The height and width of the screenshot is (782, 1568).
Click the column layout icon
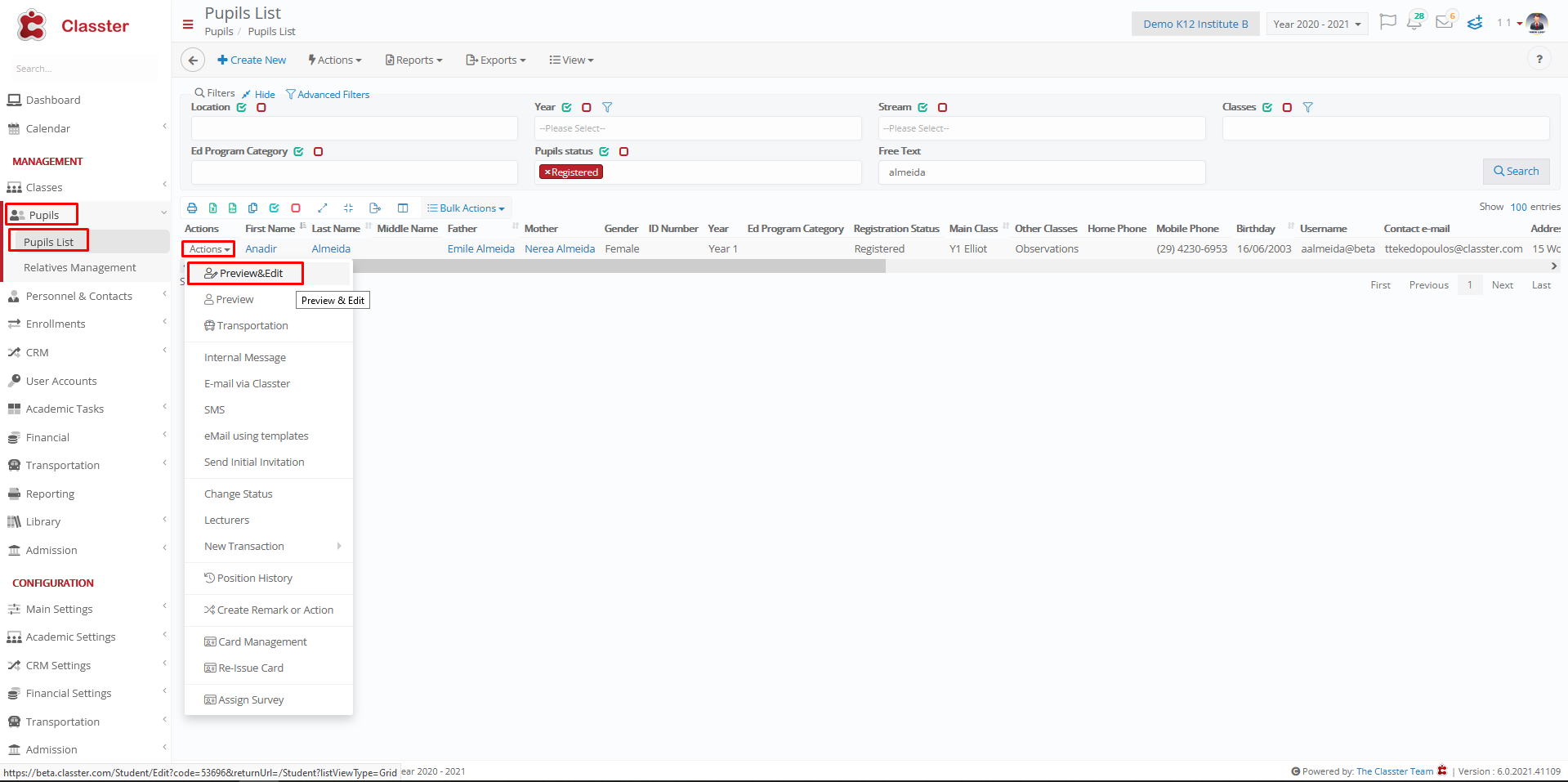click(x=403, y=208)
